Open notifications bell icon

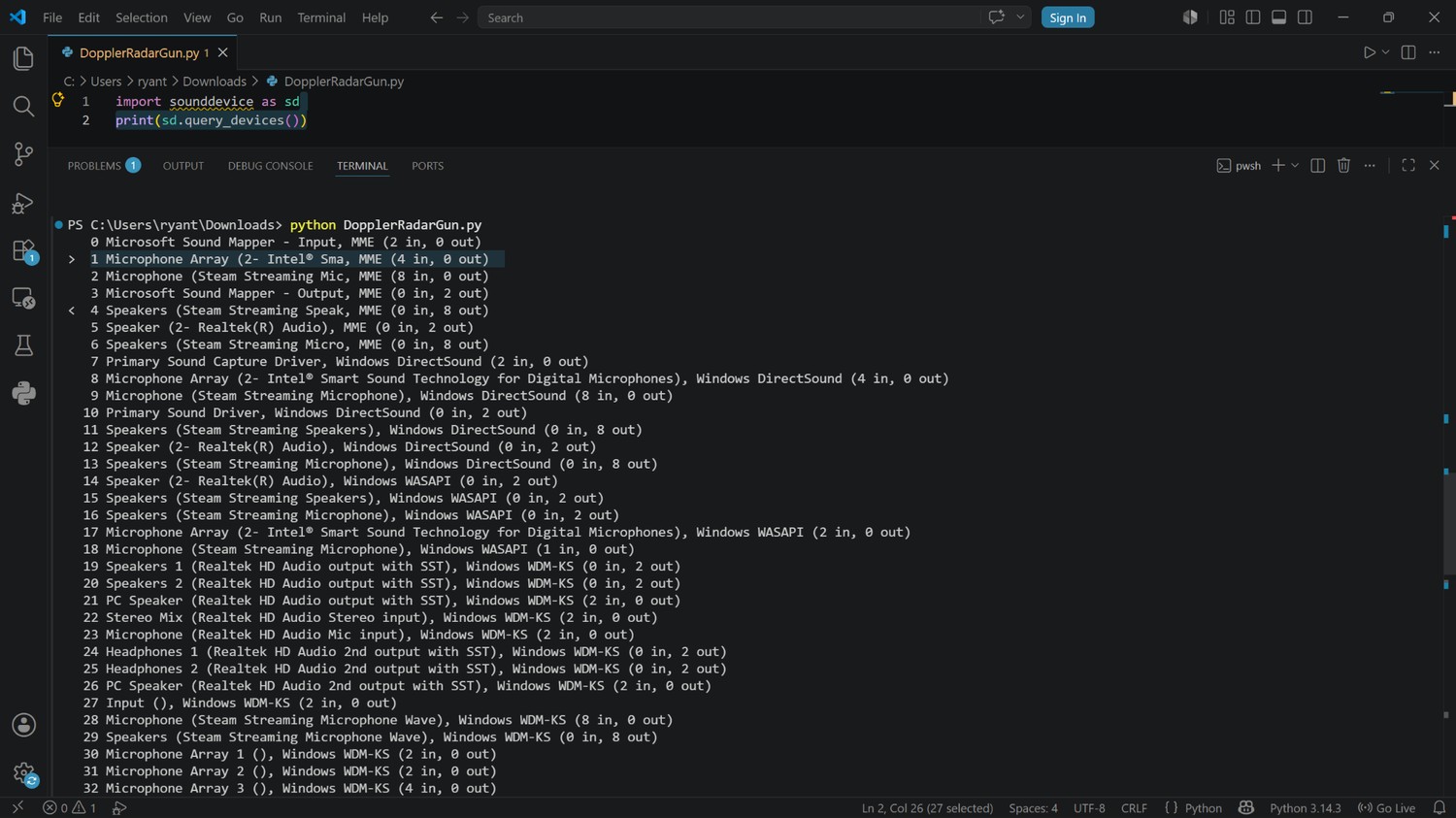(x=1439, y=807)
